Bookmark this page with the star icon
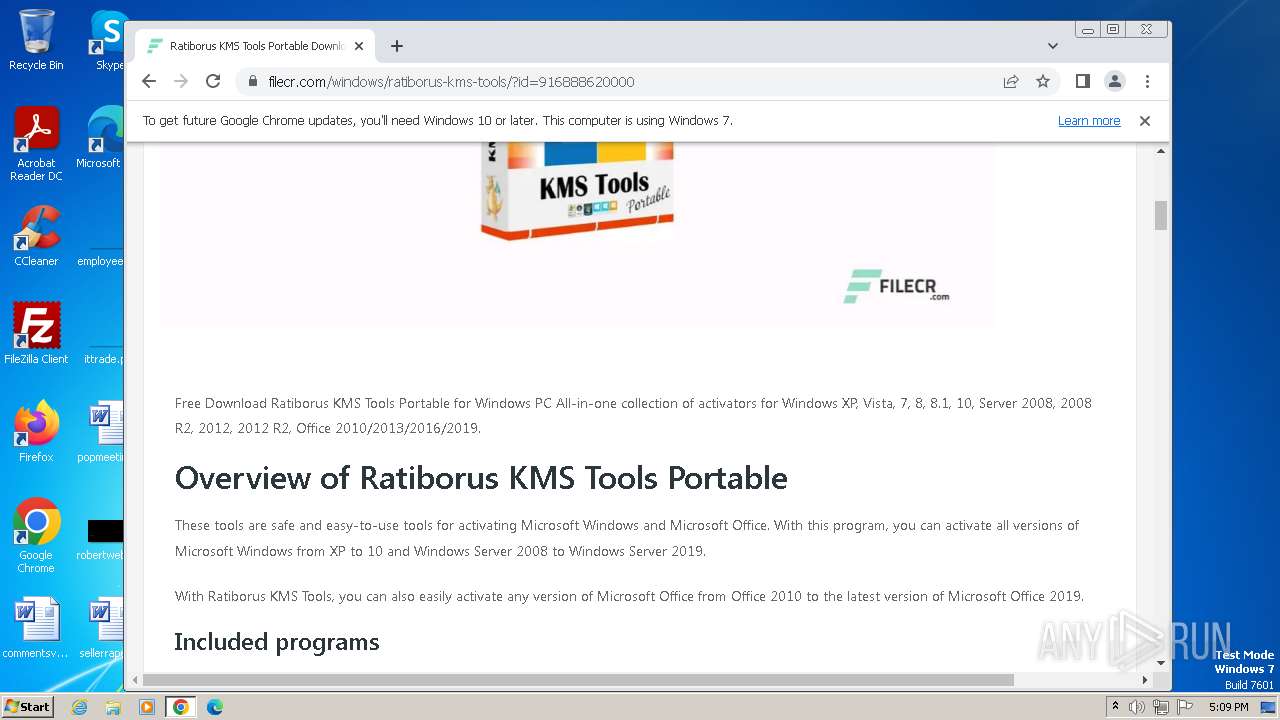This screenshot has width=1280, height=720. pos(1043,82)
